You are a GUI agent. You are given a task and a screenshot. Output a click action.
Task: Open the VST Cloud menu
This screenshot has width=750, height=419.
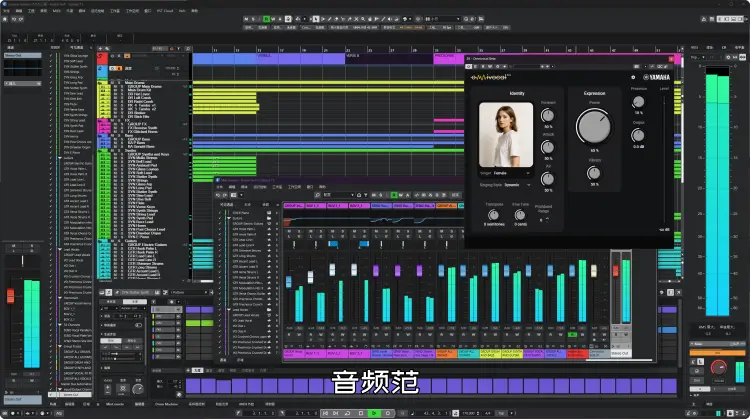pos(162,10)
